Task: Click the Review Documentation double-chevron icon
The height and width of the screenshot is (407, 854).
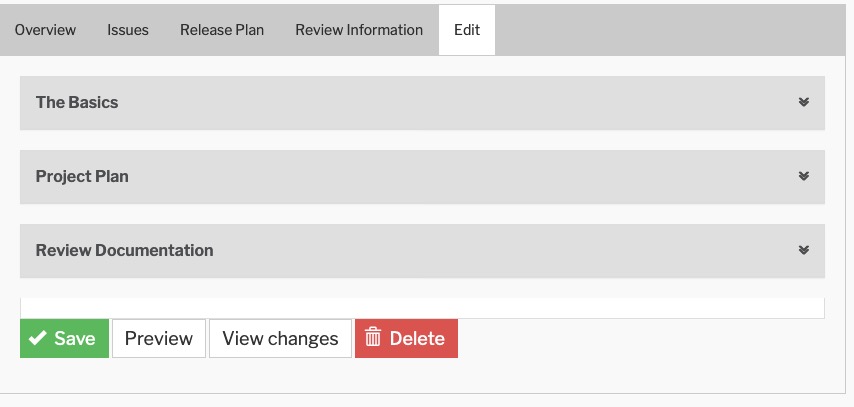Action: click(803, 250)
